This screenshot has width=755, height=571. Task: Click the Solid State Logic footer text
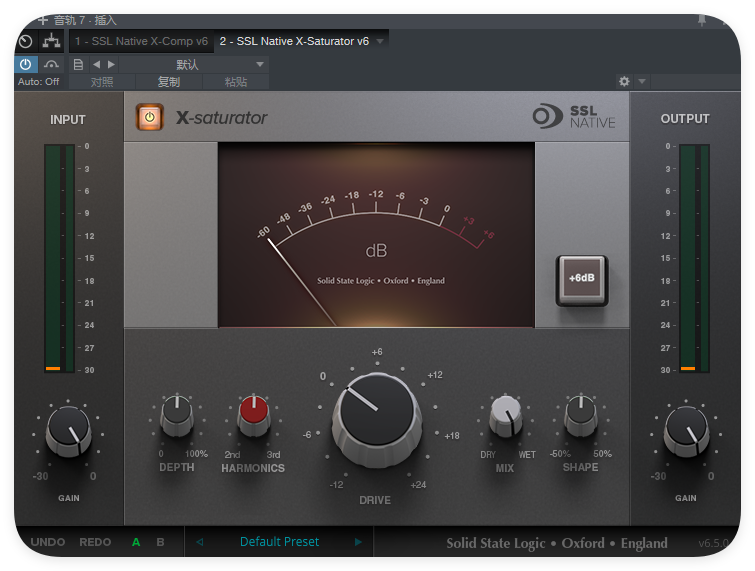[x=557, y=543]
